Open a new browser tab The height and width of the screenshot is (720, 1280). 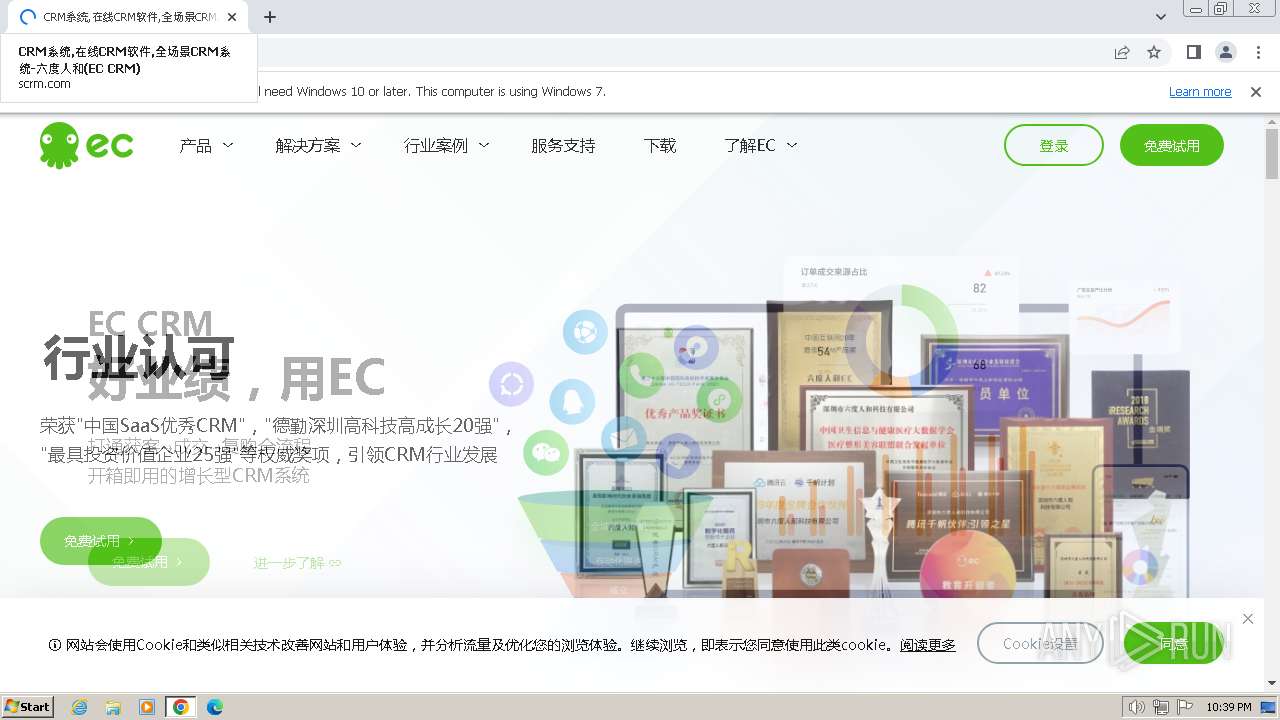point(270,17)
